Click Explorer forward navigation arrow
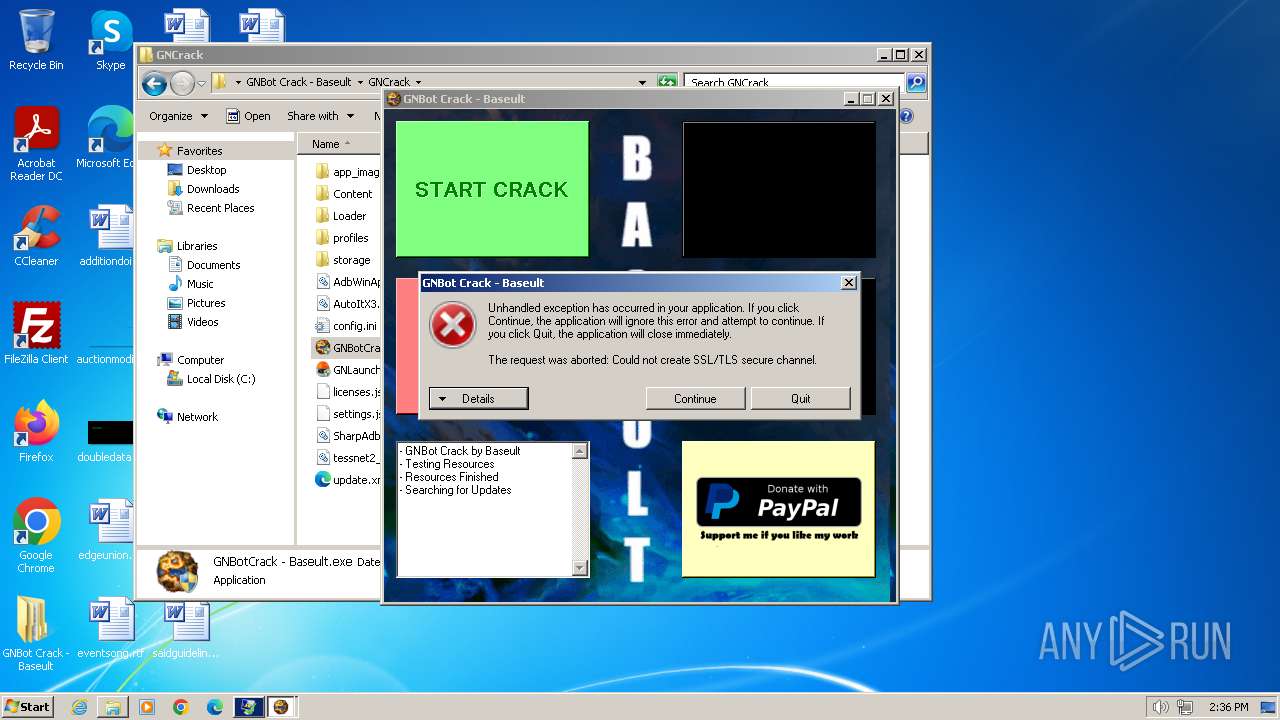1280x720 pixels. [x=181, y=83]
